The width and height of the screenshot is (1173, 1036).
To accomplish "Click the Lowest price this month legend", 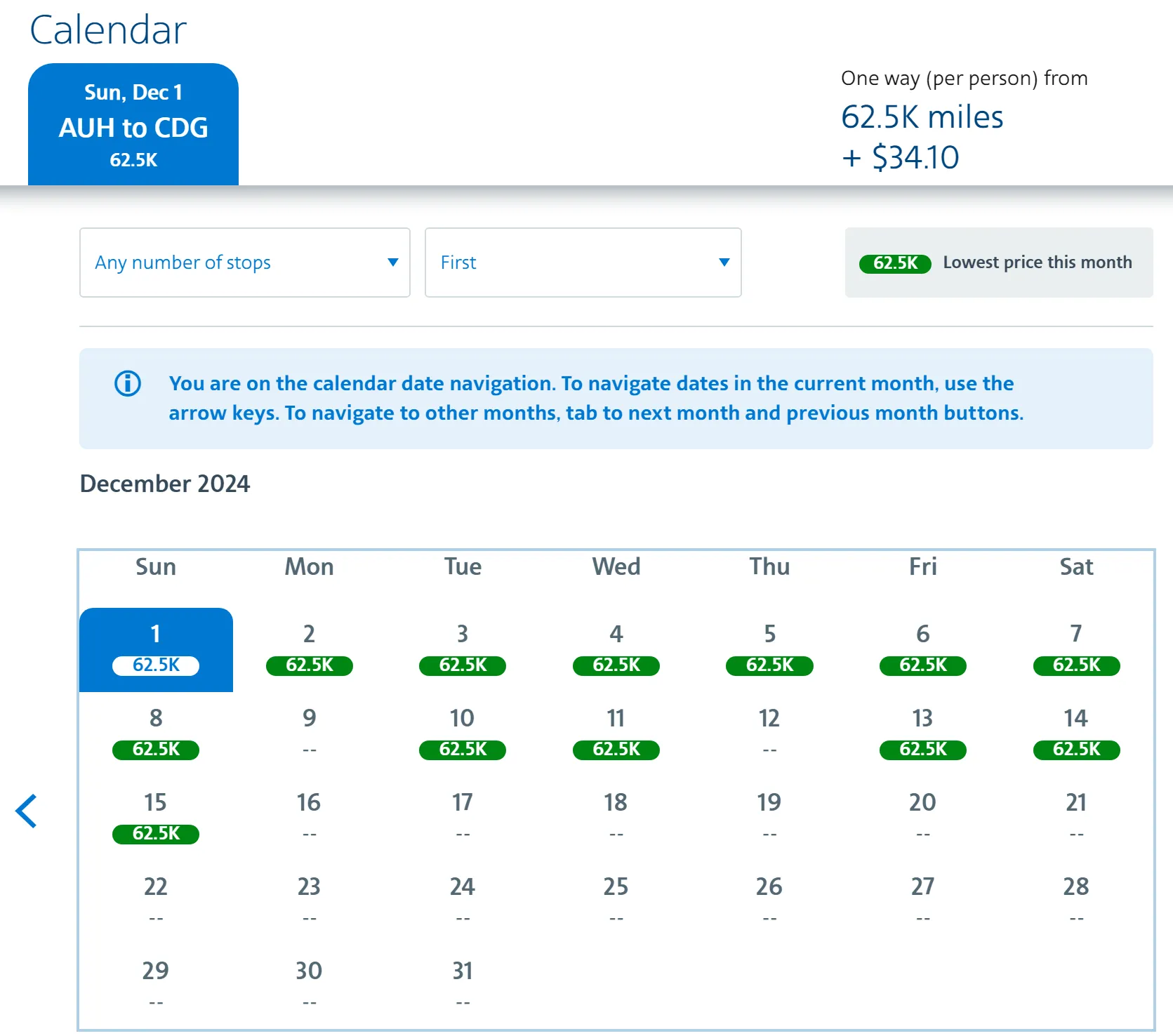I will click(998, 263).
